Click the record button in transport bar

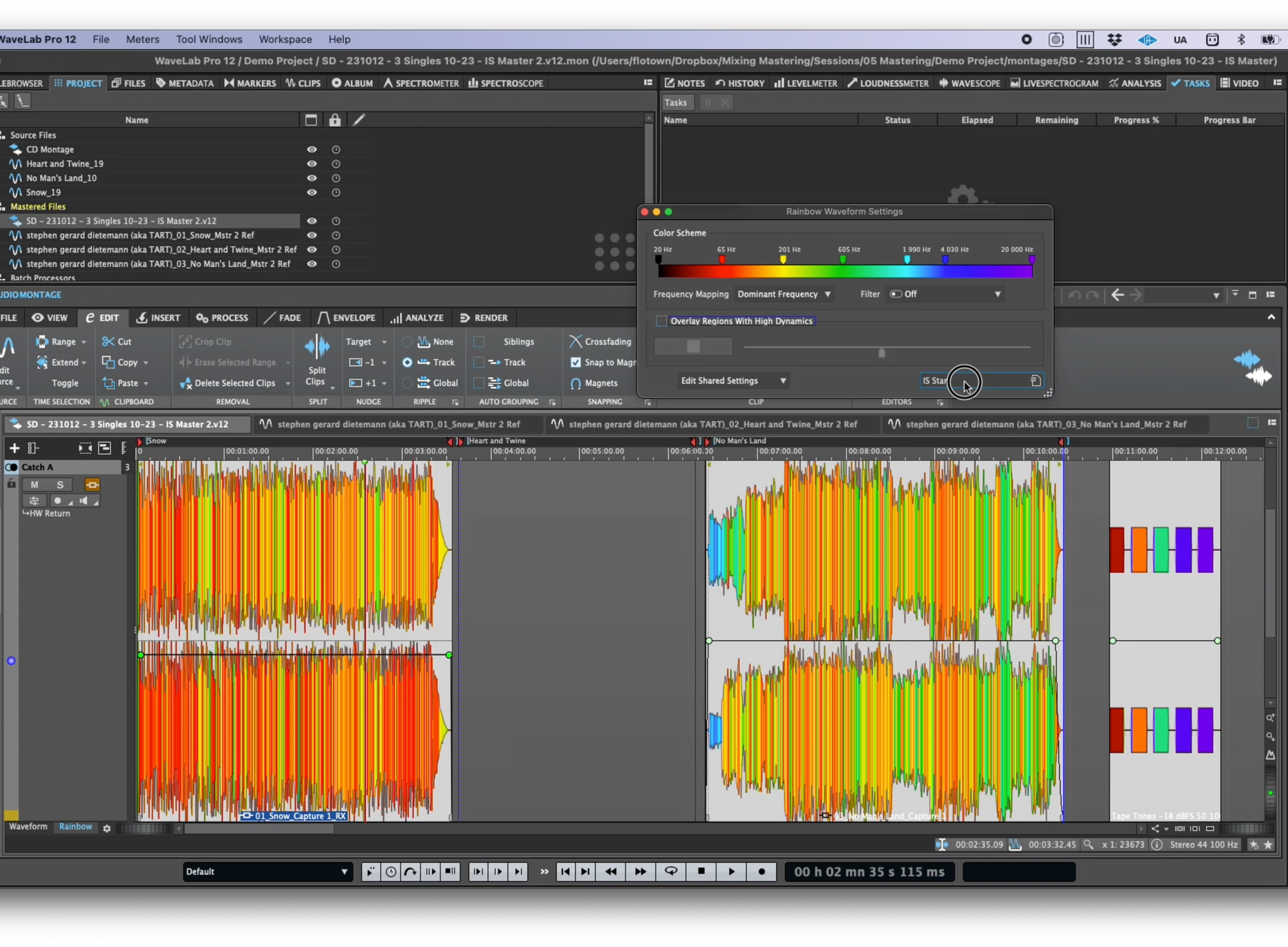tap(762, 872)
